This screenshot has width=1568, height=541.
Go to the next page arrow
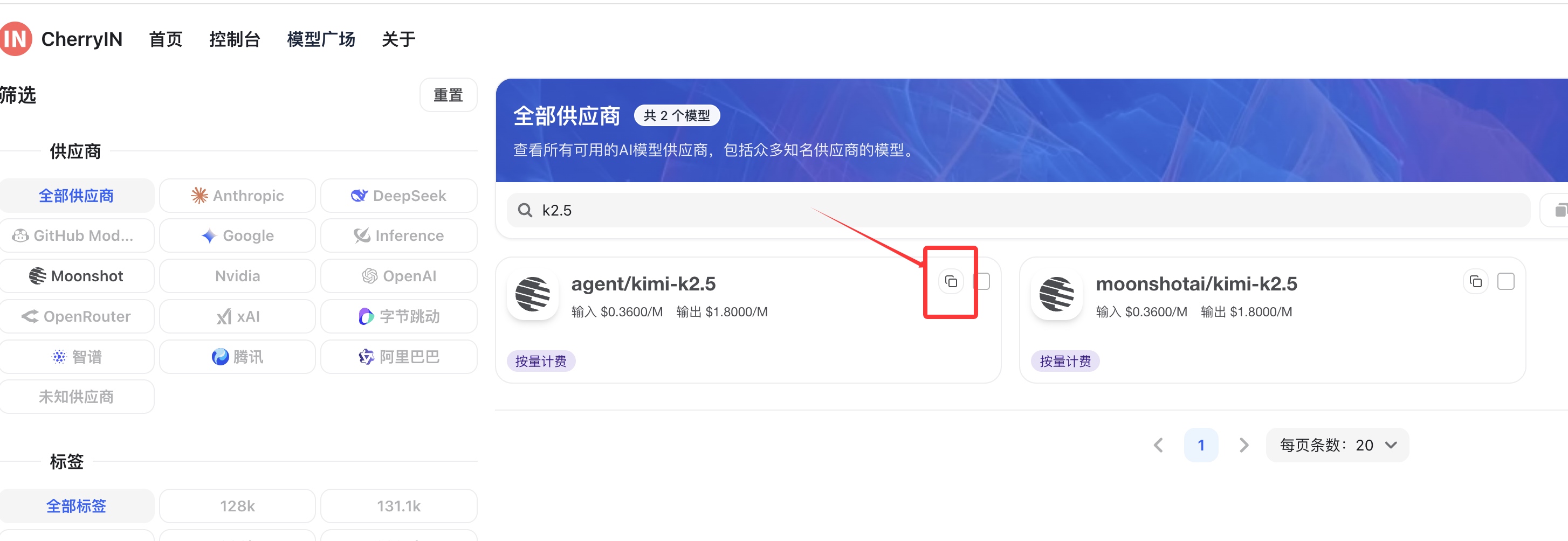click(1243, 446)
